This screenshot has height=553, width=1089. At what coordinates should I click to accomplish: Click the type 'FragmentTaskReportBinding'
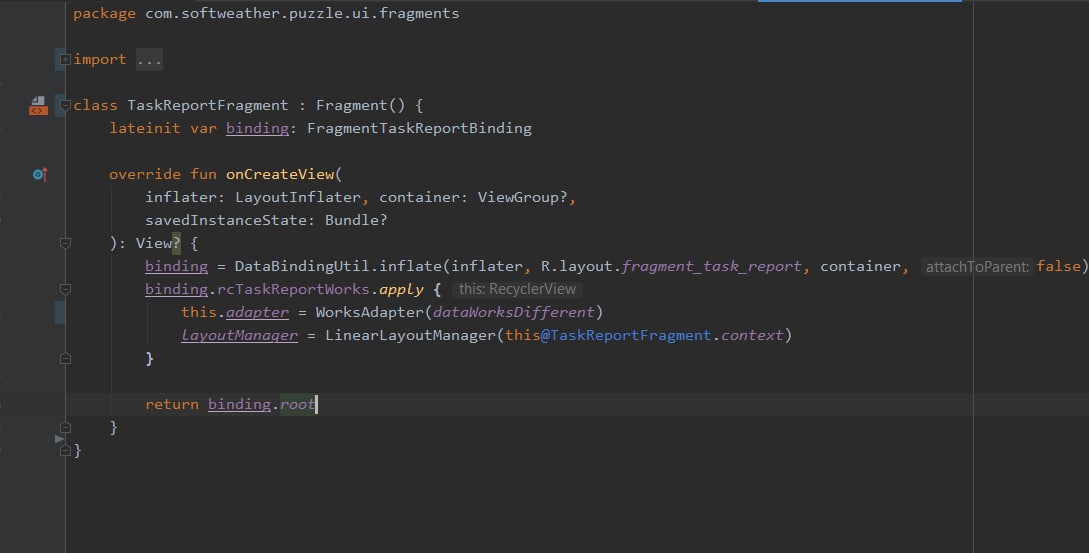click(x=419, y=129)
